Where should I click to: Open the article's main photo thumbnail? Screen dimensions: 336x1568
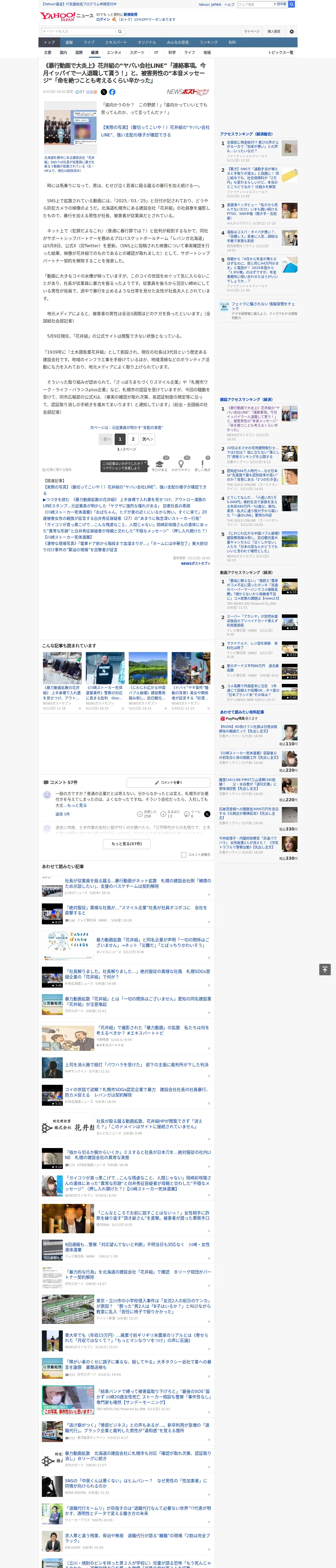[70, 127]
